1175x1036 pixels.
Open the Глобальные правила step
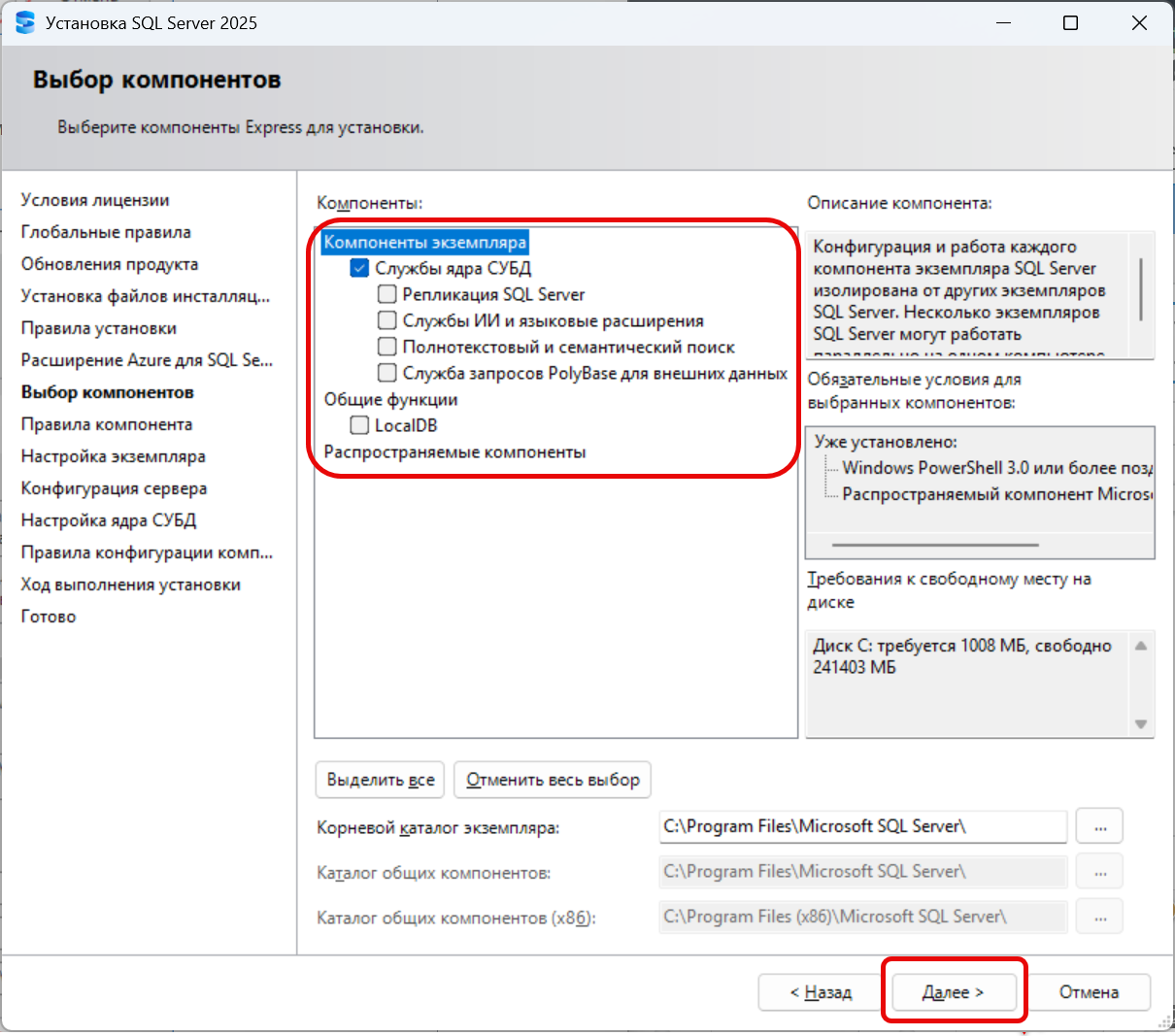106,232
